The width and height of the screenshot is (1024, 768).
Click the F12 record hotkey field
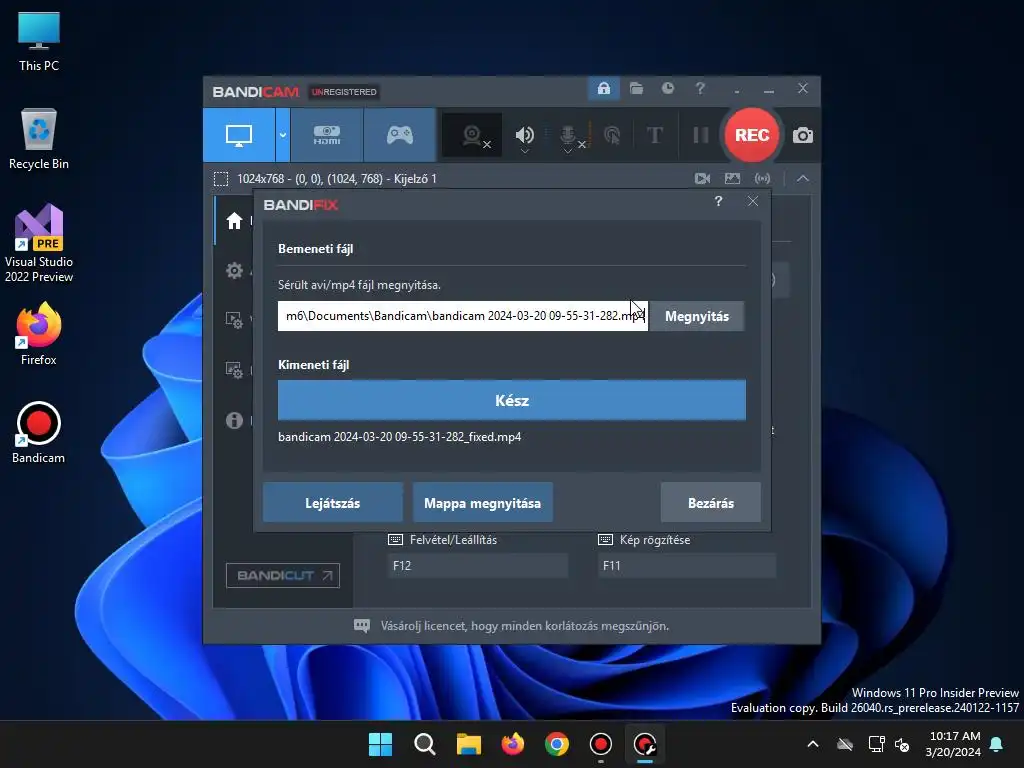click(477, 566)
